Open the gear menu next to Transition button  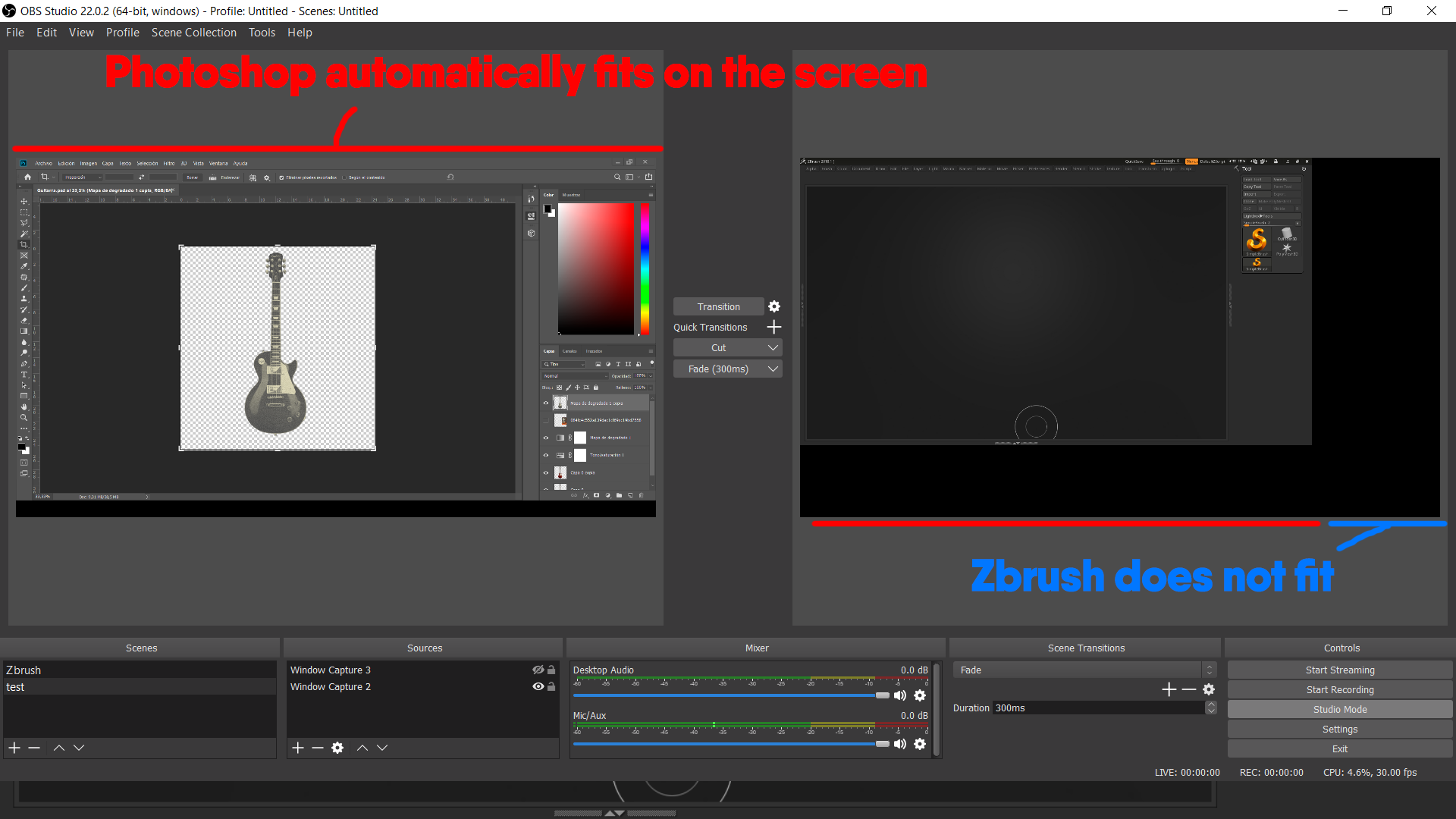(774, 306)
